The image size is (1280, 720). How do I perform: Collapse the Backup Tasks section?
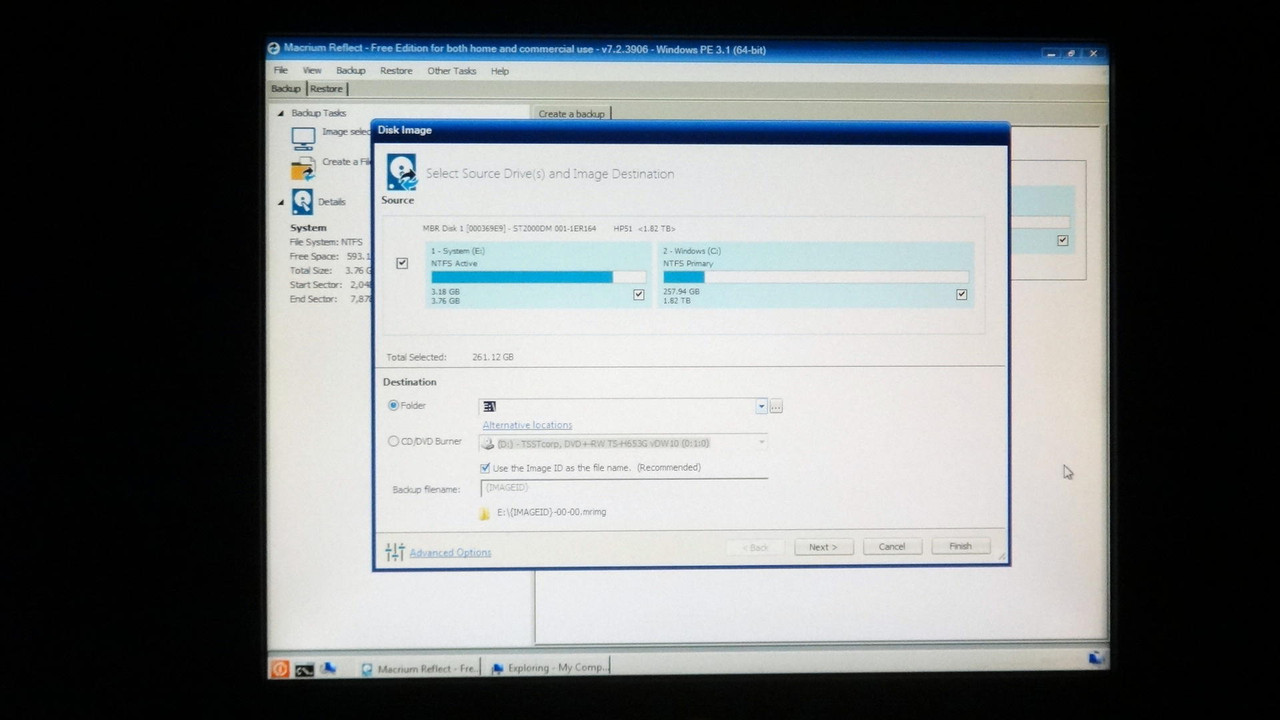[x=281, y=114]
